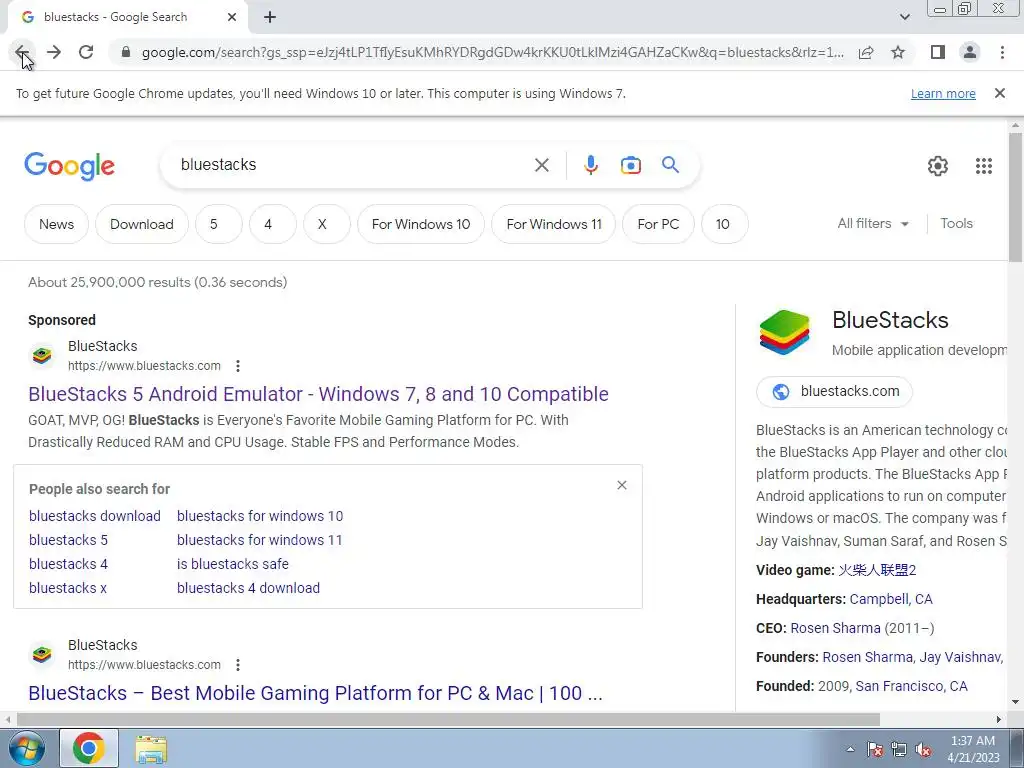The height and width of the screenshot is (768, 1024).
Task: Click the horizontal page scrollbar thumb
Action: tap(448, 719)
